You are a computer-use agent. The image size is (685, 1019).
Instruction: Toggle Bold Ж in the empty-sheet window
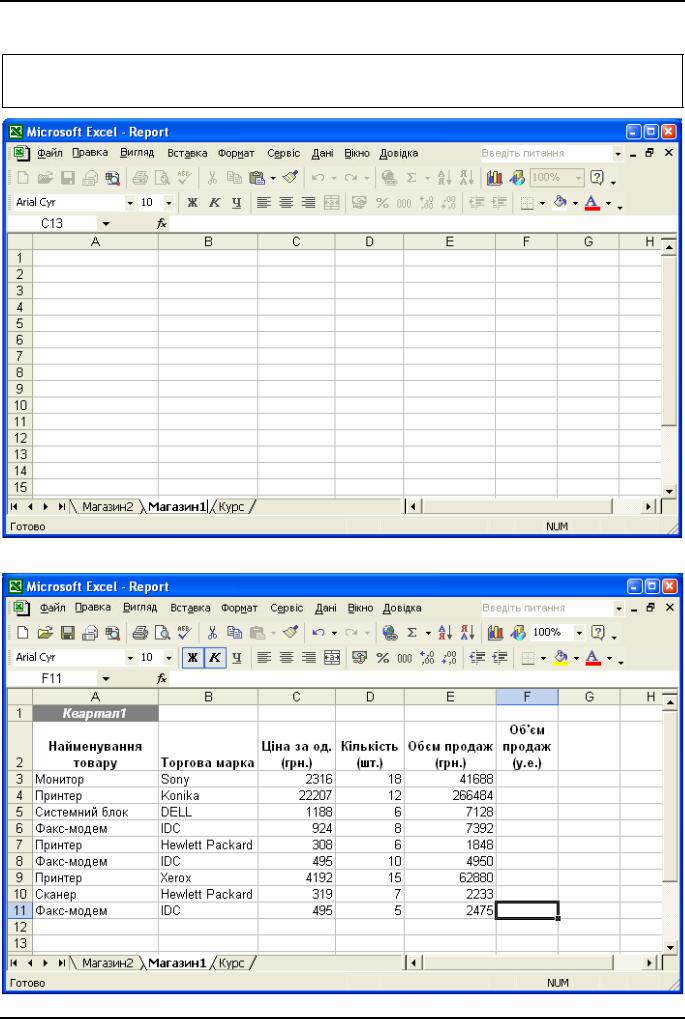(x=192, y=203)
